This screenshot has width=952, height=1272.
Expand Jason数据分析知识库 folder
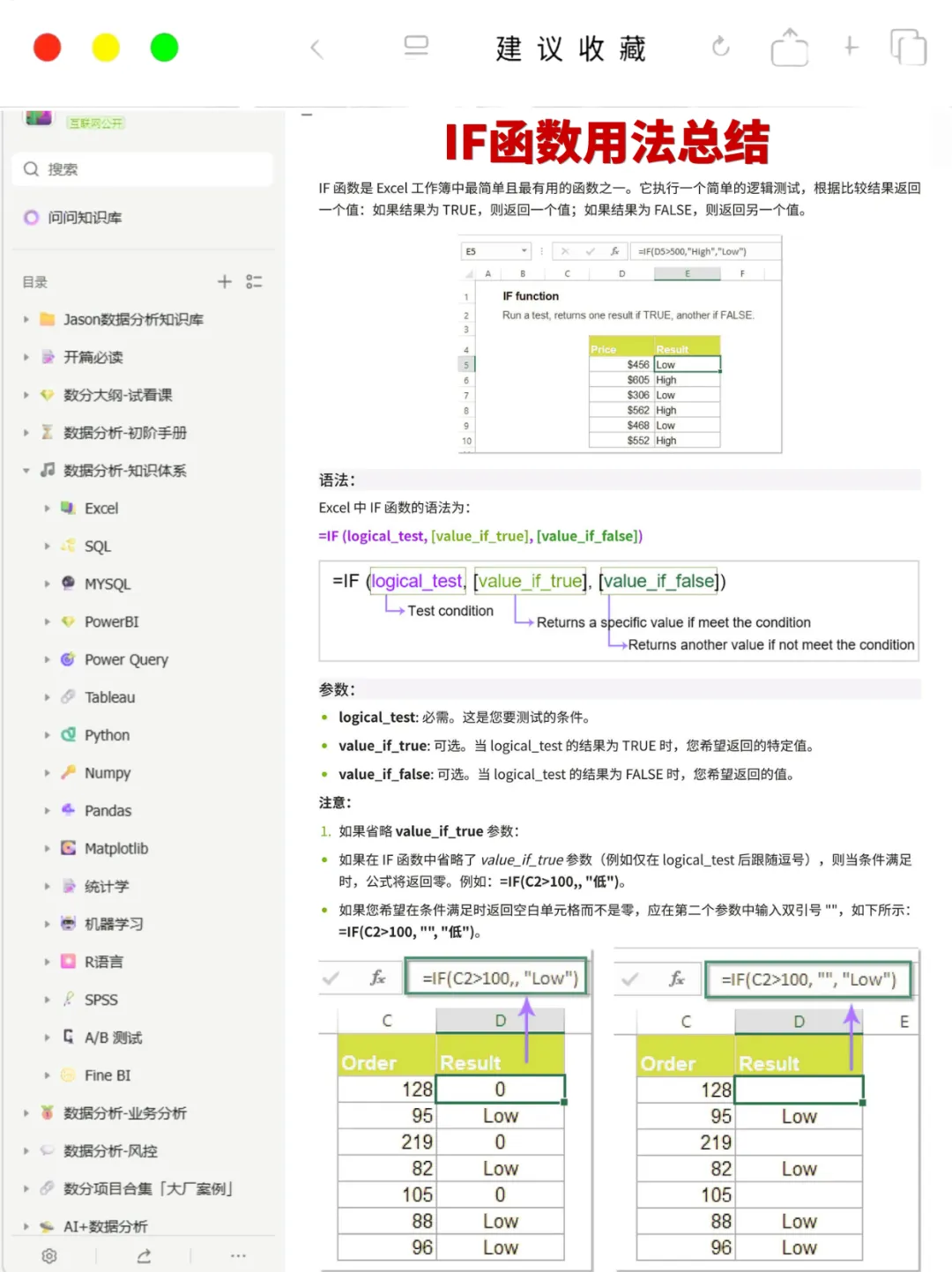coord(26,319)
